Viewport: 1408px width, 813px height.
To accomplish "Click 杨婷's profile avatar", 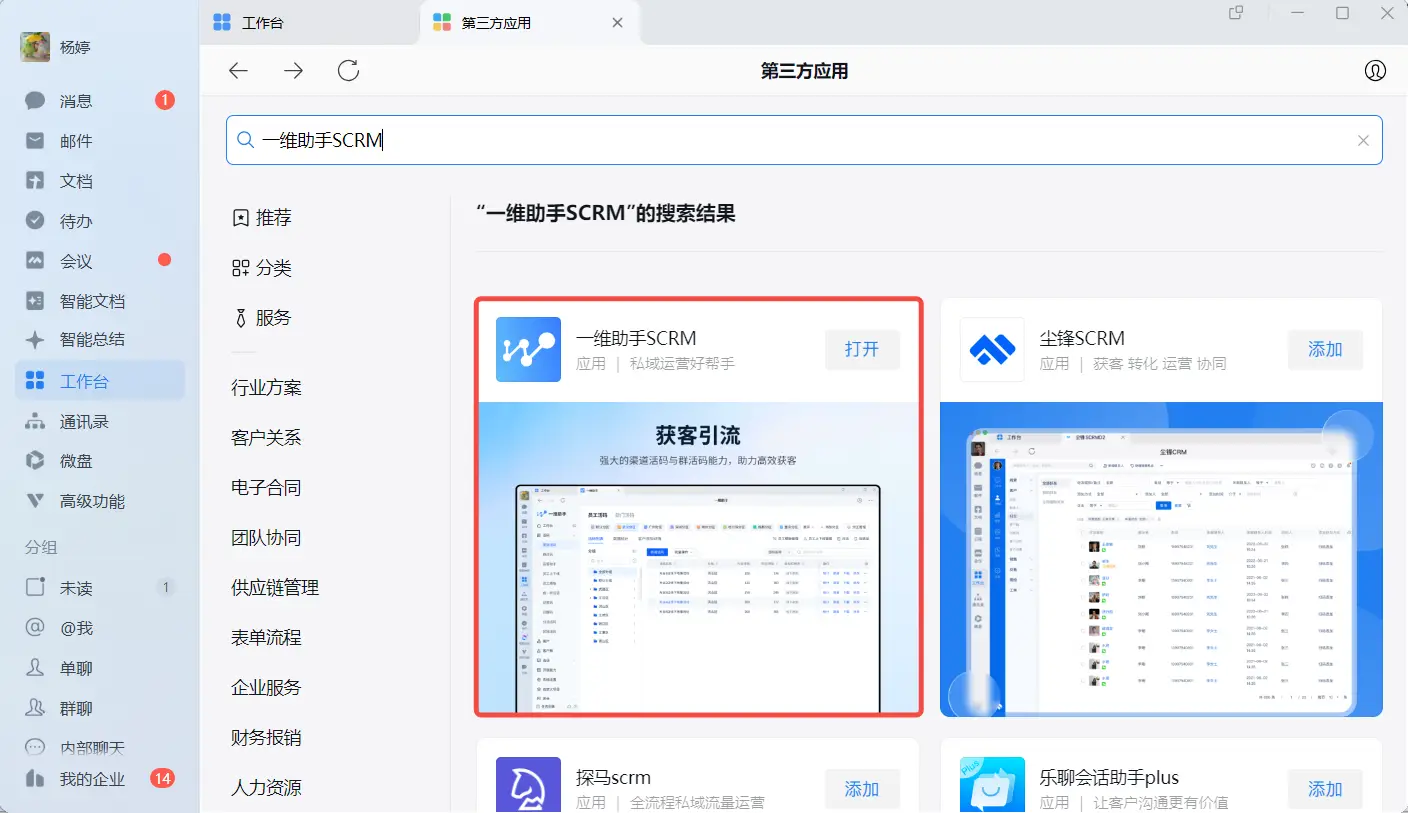I will (35, 47).
